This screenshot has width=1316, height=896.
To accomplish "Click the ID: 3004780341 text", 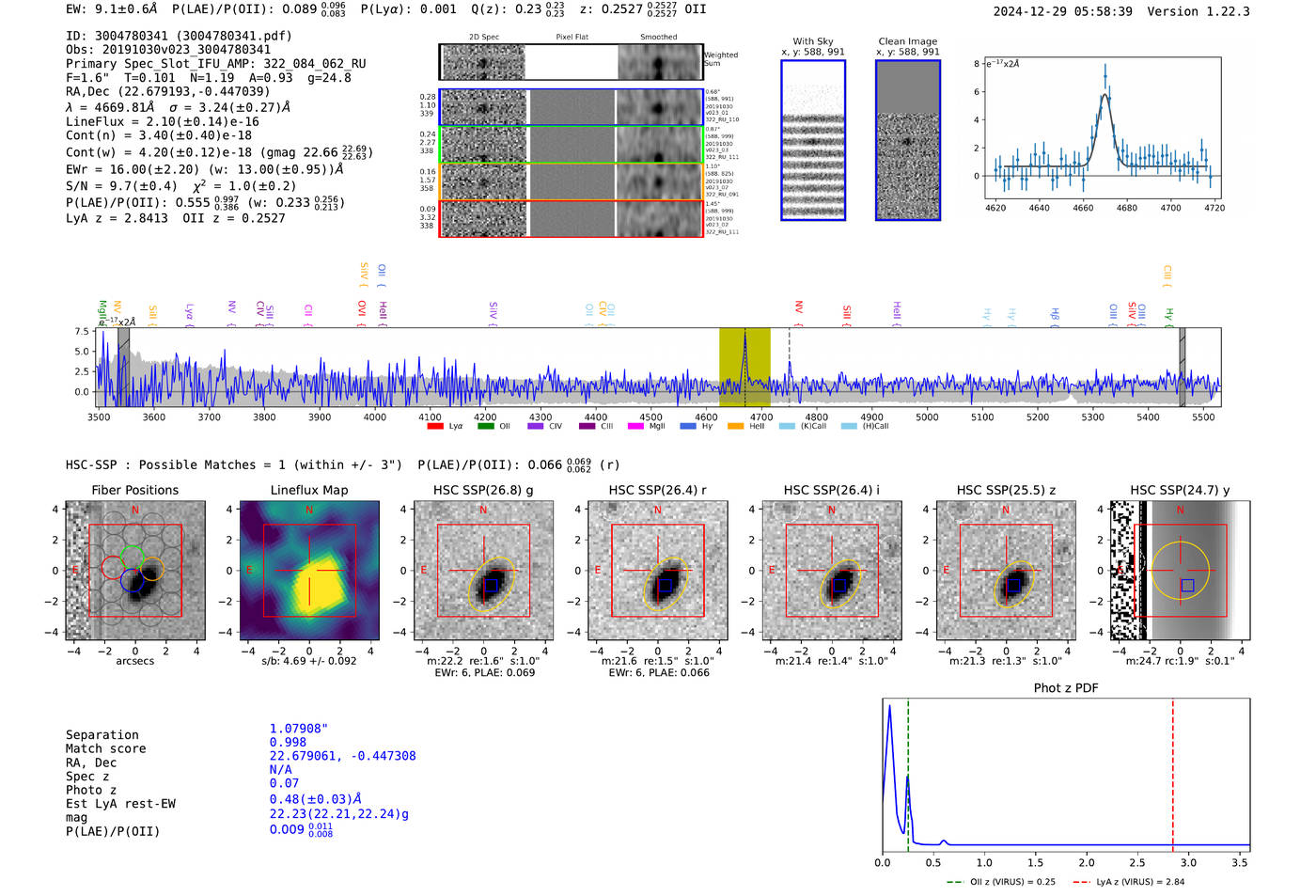I will (179, 36).
